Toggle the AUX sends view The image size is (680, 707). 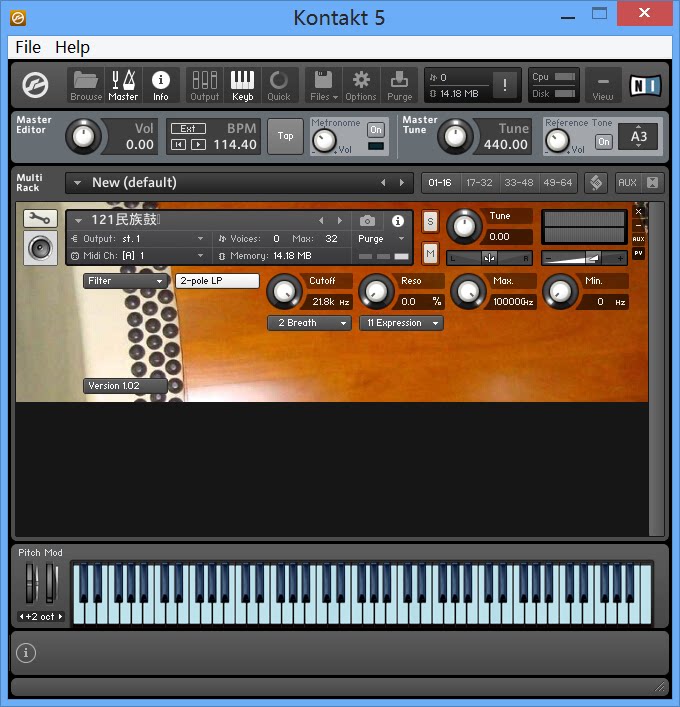pyautogui.click(x=627, y=183)
